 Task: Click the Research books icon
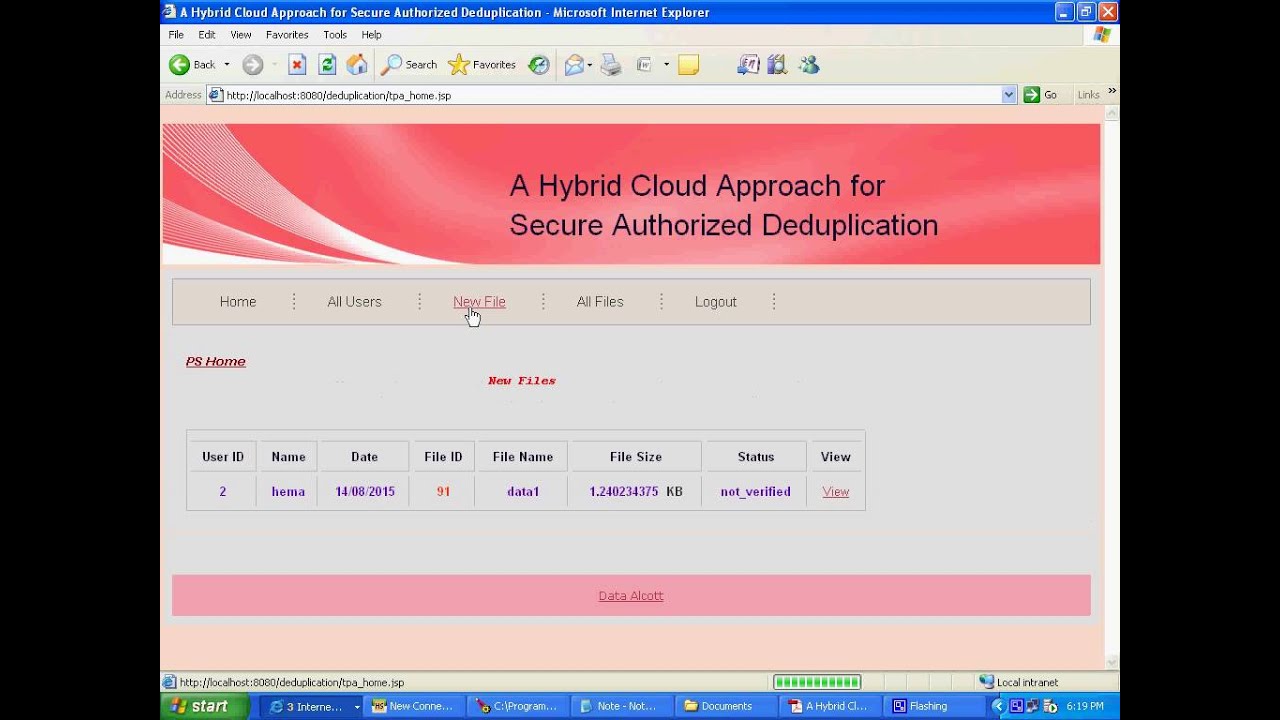pyautogui.click(x=777, y=65)
